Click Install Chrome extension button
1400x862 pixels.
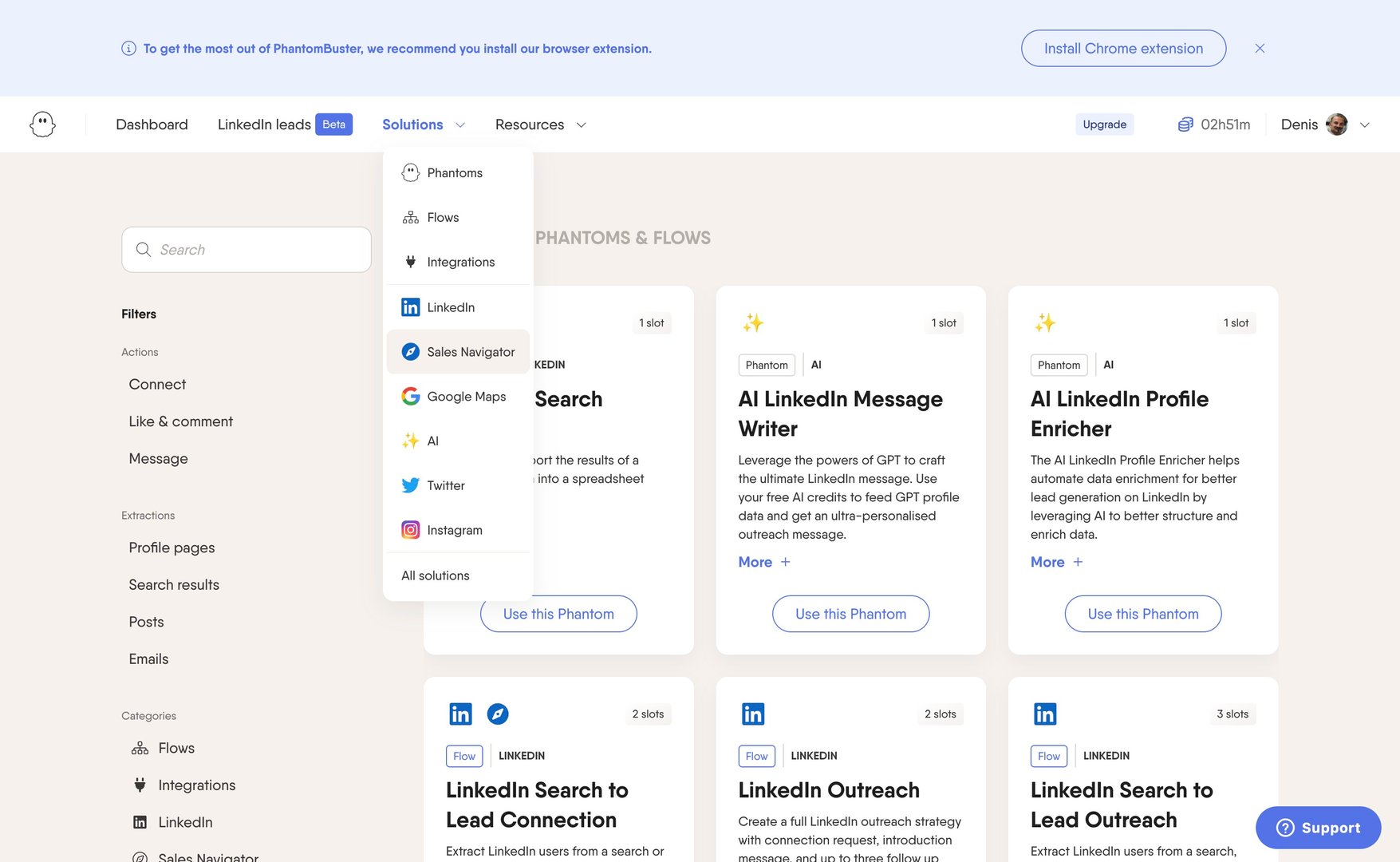coord(1123,48)
